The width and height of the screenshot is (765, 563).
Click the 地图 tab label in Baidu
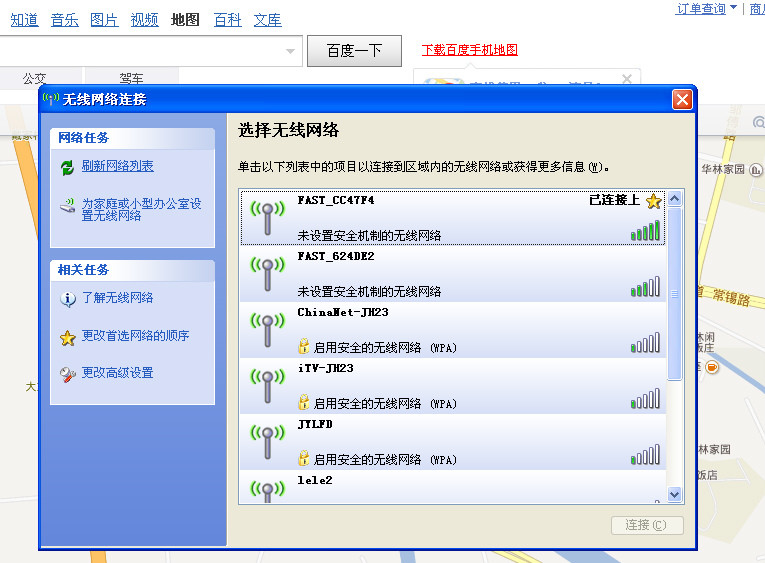pyautogui.click(x=185, y=20)
